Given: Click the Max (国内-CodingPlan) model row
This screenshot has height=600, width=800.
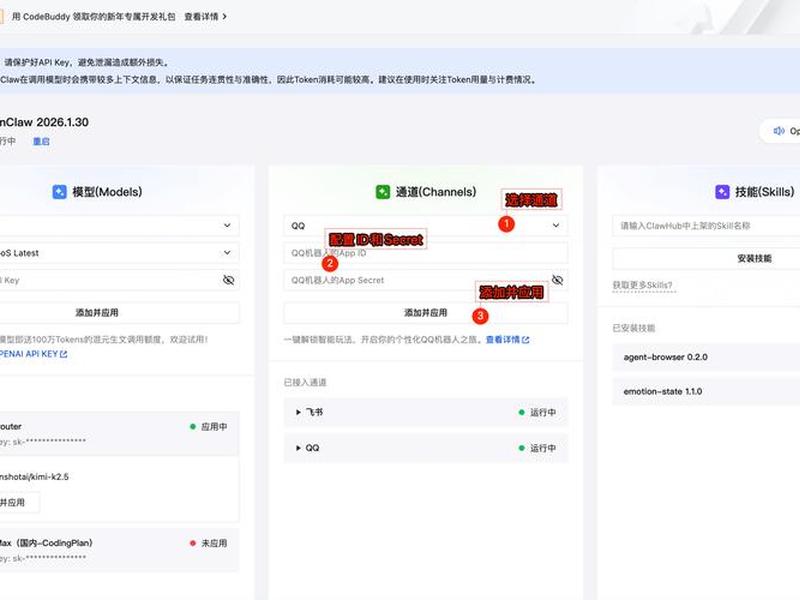Looking at the screenshot, I should click(x=118, y=550).
